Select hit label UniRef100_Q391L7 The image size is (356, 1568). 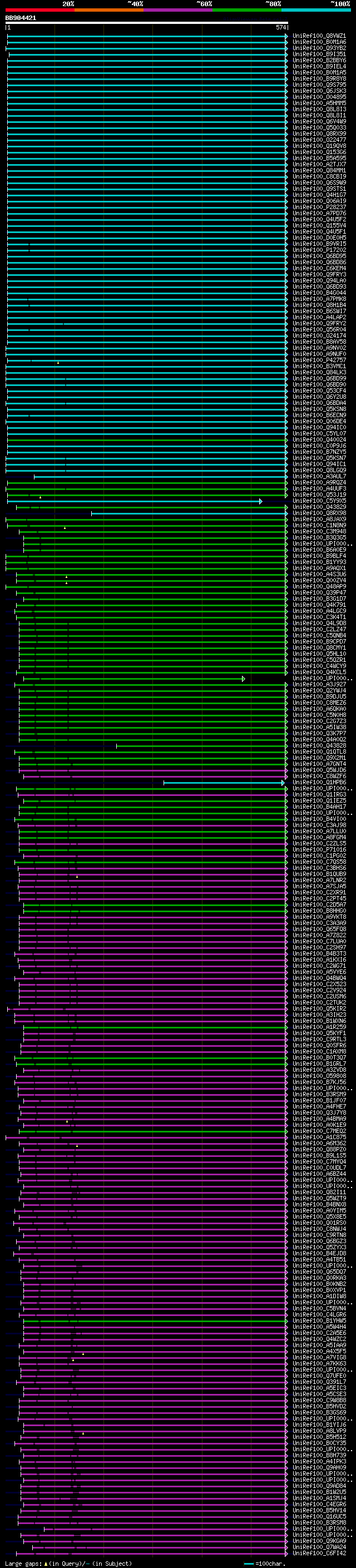pyautogui.click(x=319, y=1382)
